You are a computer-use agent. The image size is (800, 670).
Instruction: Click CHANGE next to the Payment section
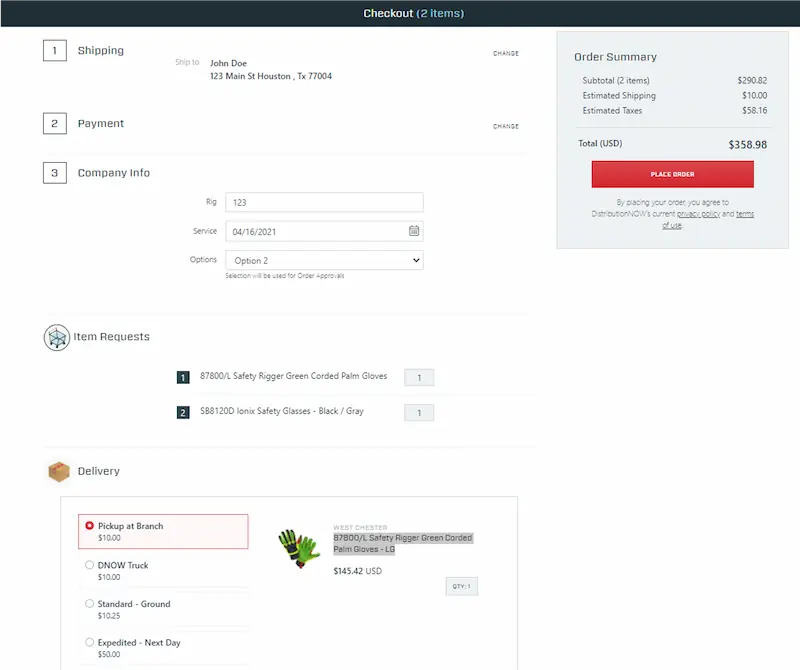[506, 126]
